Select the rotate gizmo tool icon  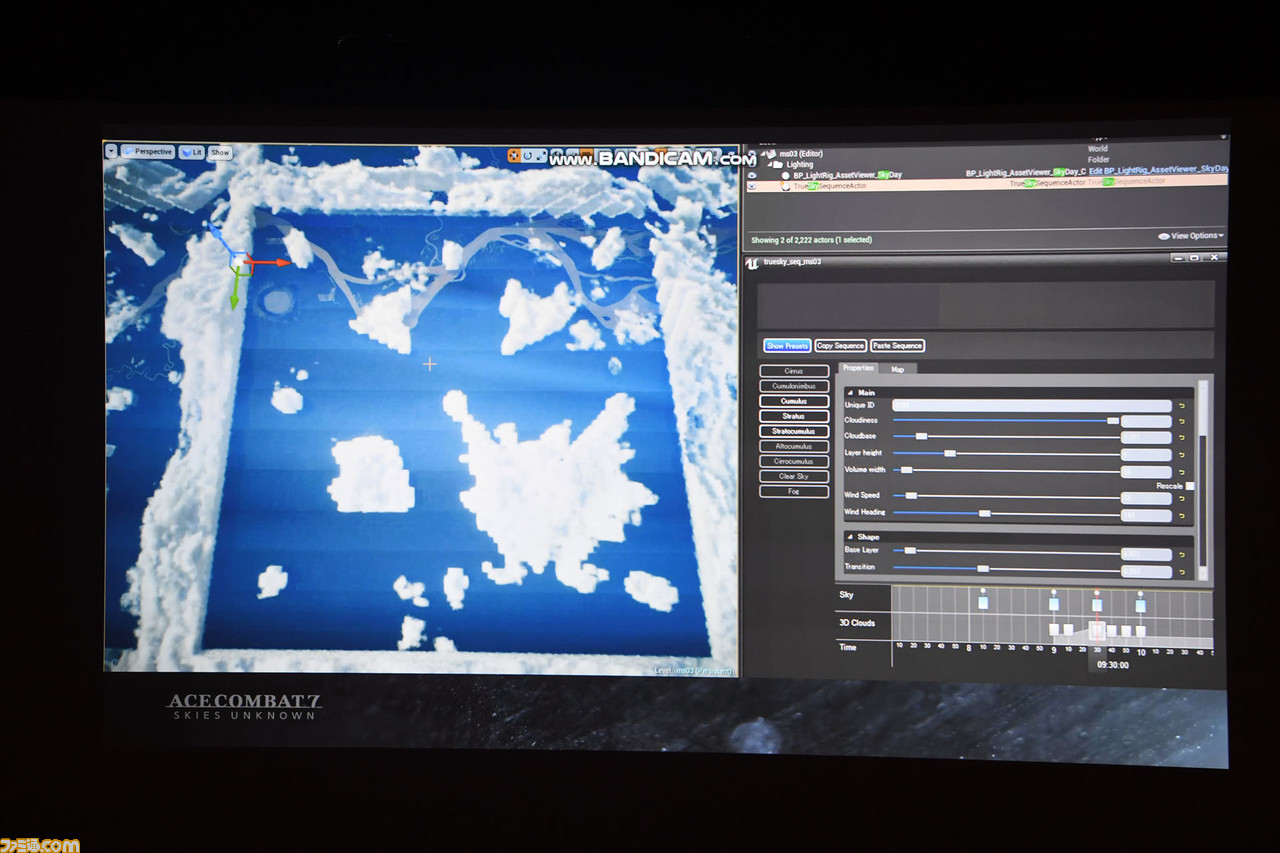point(526,156)
